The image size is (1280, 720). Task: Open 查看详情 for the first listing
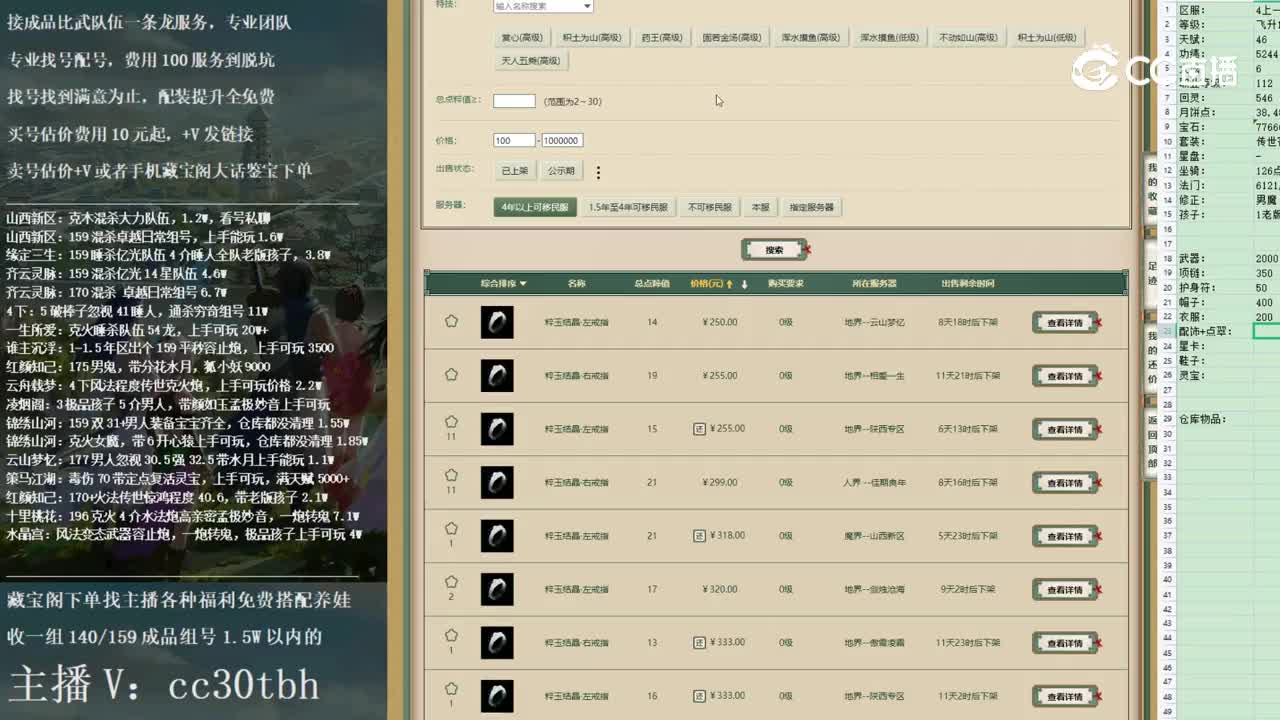1066,322
